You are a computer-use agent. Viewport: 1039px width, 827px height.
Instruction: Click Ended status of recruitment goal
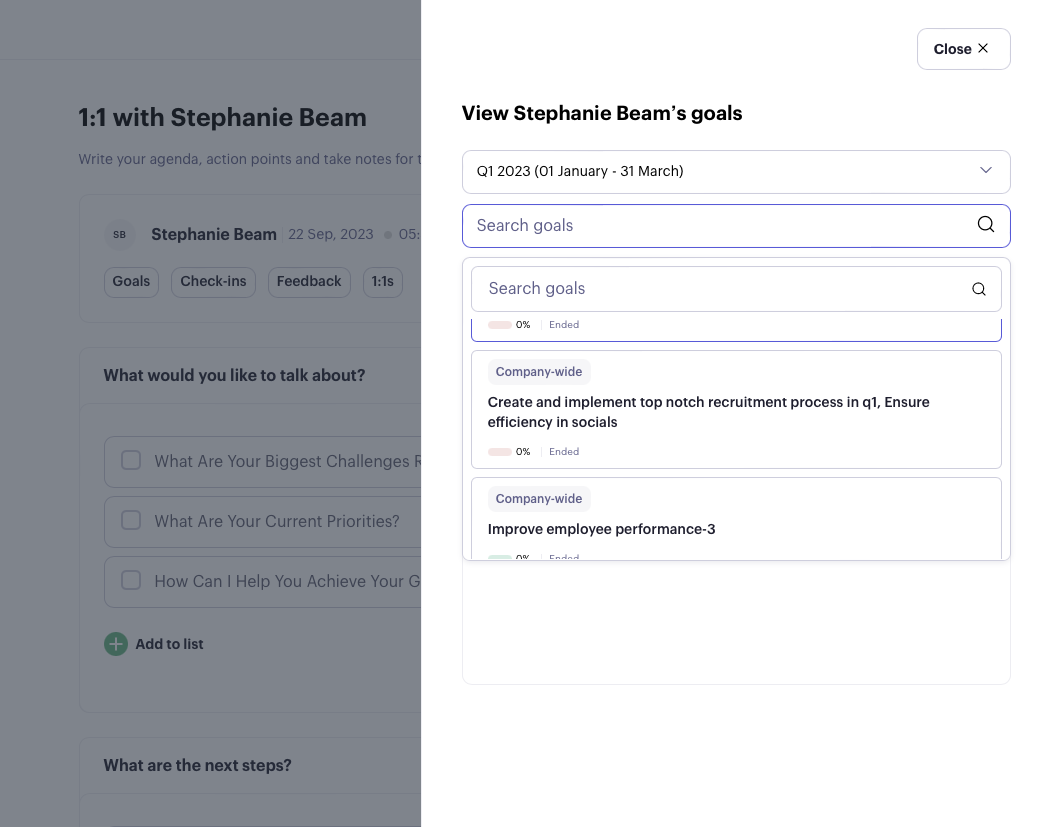click(x=564, y=452)
